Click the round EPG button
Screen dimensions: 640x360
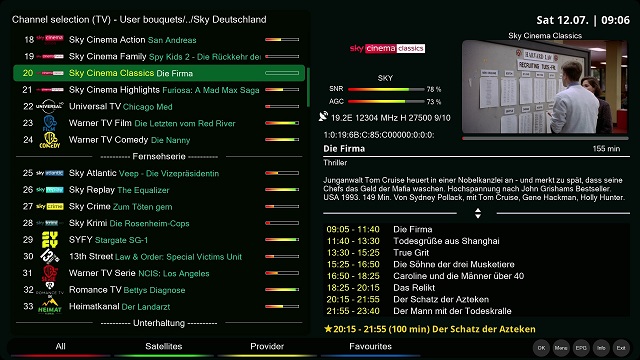581,348
